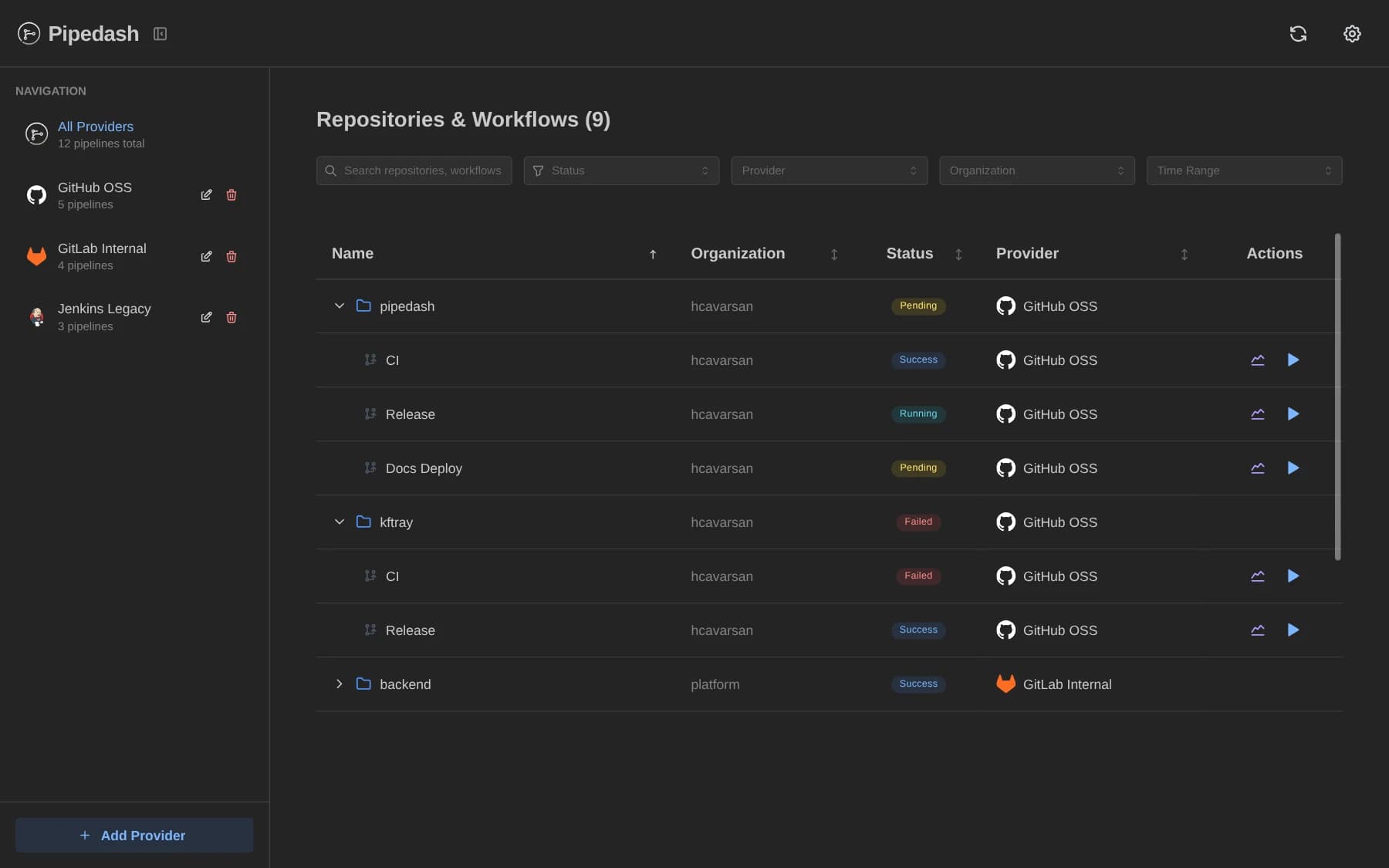Open metrics for kftray Release
The width and height of the screenshot is (1389, 868).
(x=1258, y=630)
